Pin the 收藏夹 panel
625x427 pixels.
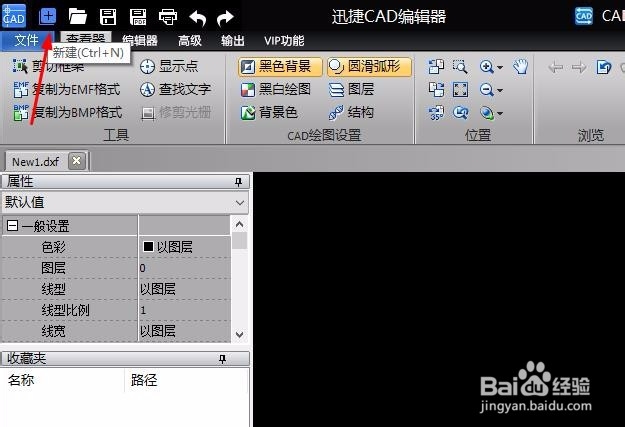[222, 358]
